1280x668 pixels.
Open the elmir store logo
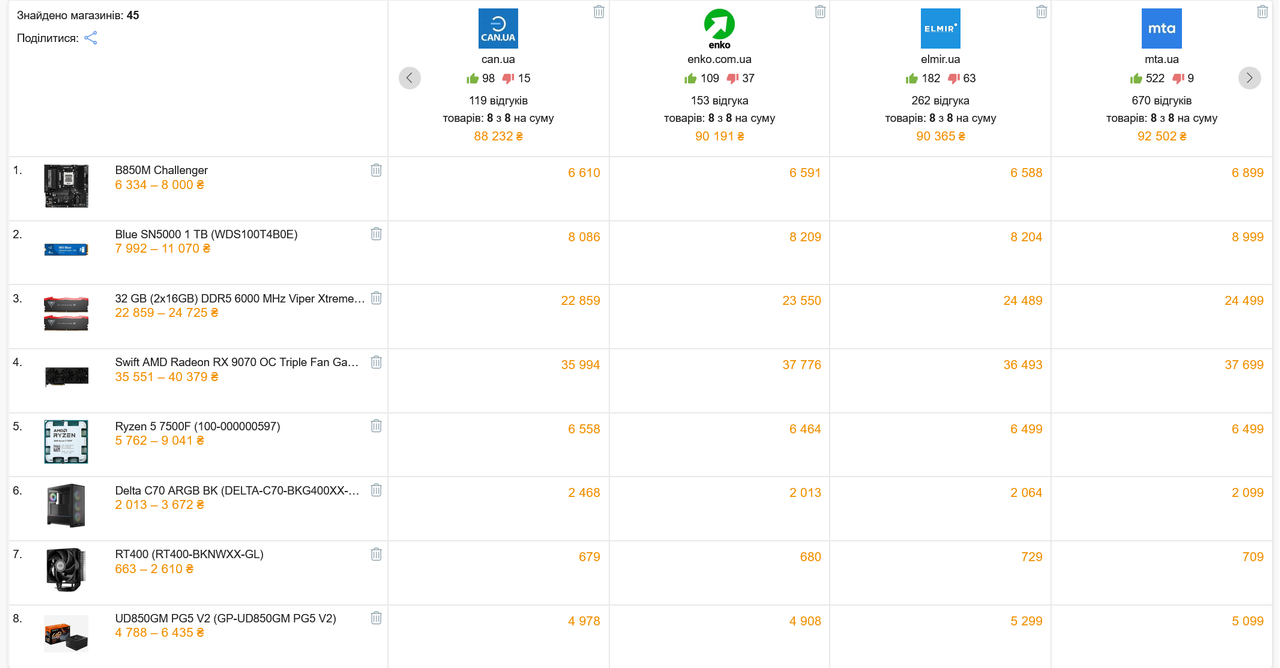[940, 29]
